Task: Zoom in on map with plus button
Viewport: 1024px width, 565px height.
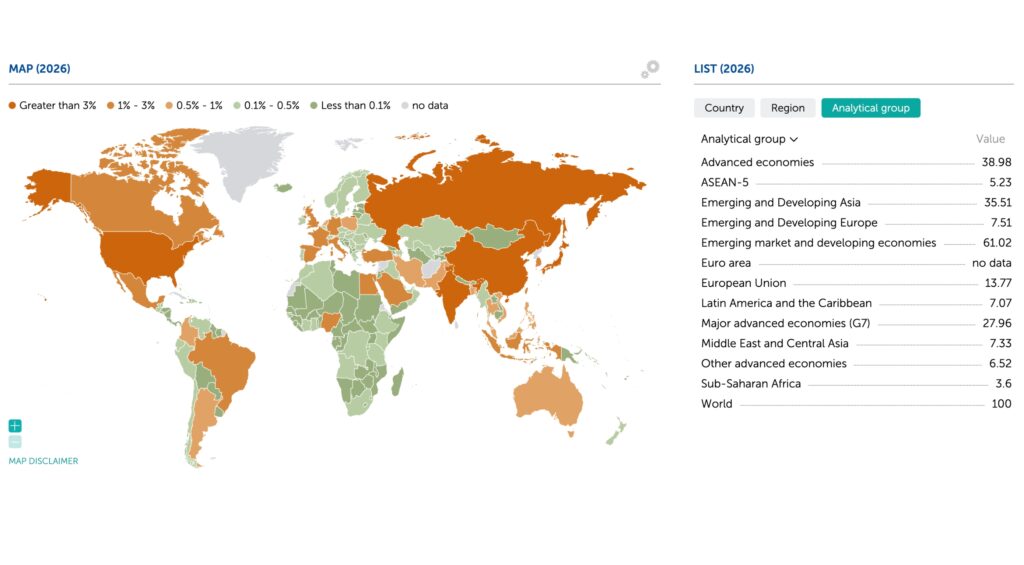Action: coord(15,426)
